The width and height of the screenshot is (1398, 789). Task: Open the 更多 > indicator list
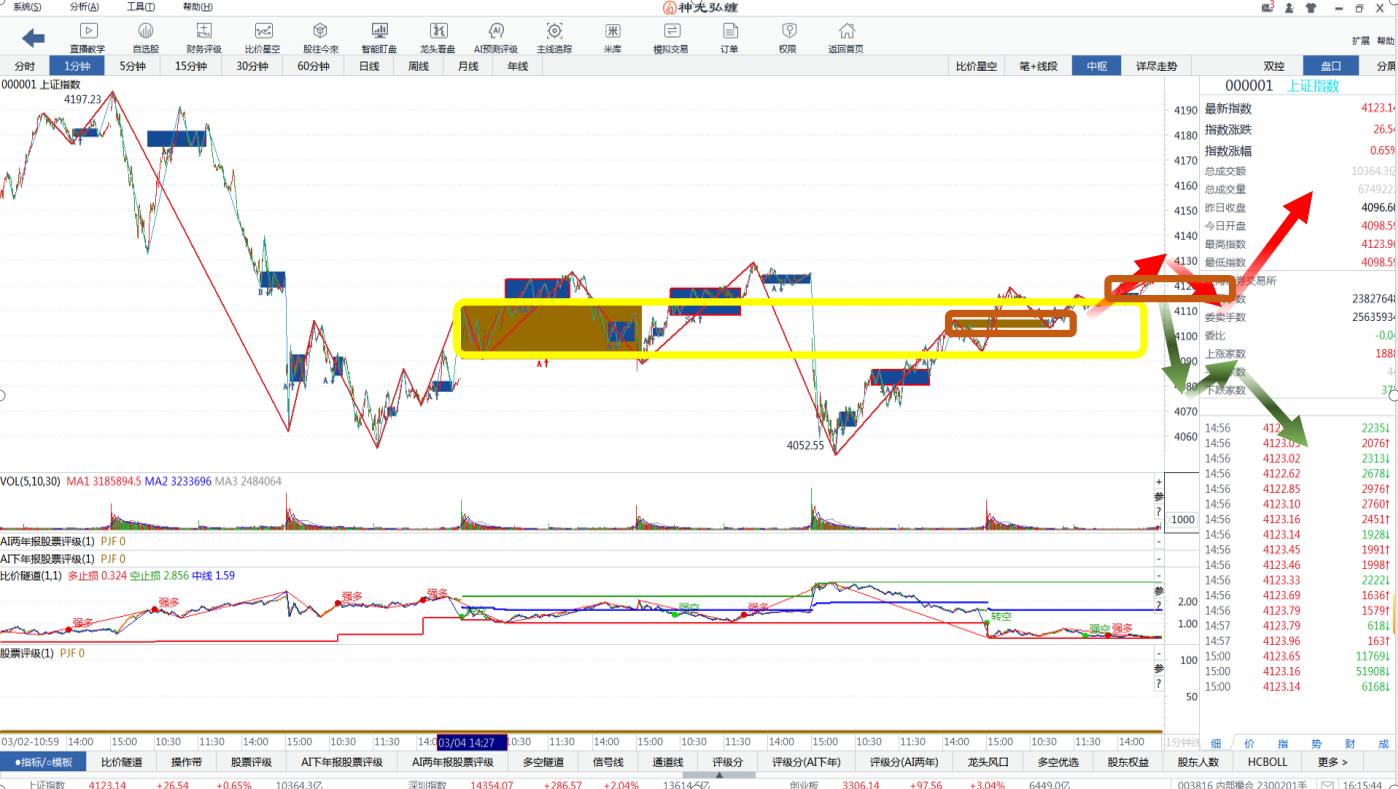[1332, 762]
